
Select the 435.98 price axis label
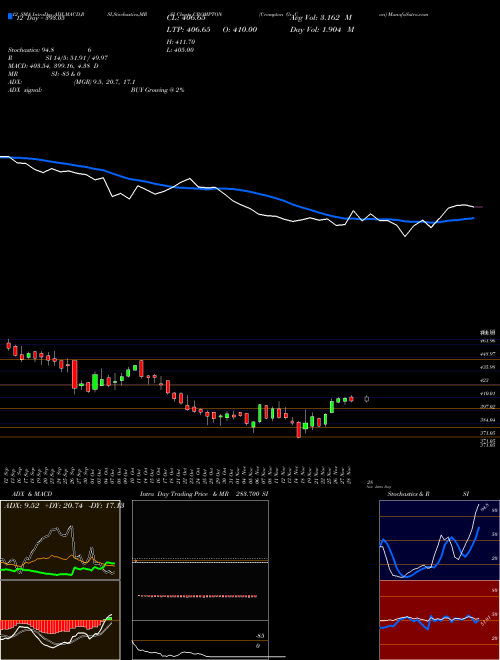pyautogui.click(x=487, y=367)
